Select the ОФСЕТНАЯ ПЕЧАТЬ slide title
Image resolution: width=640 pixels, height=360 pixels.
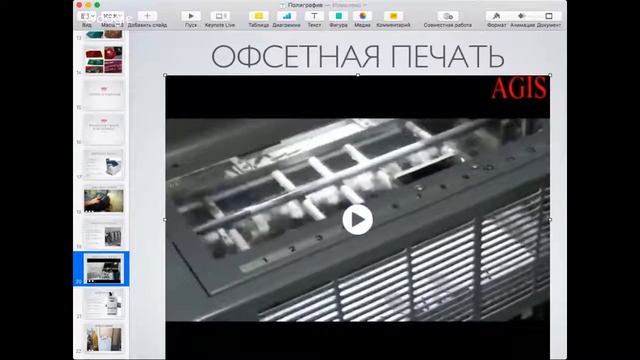pyautogui.click(x=358, y=56)
